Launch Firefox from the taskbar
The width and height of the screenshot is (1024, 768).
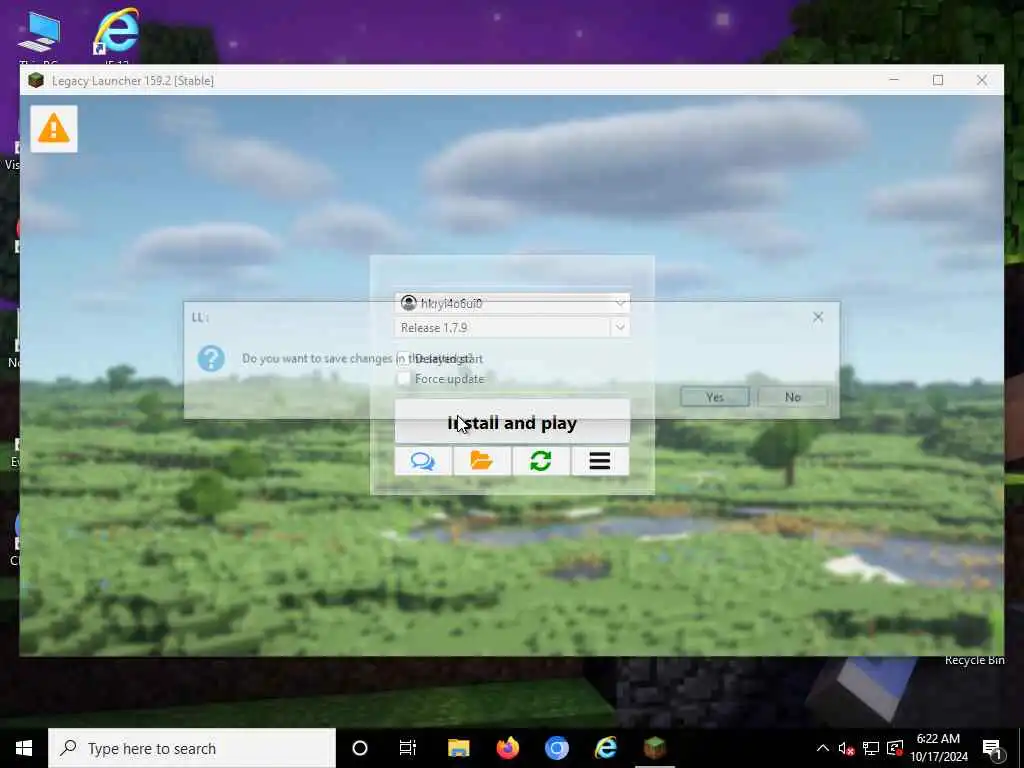507,748
